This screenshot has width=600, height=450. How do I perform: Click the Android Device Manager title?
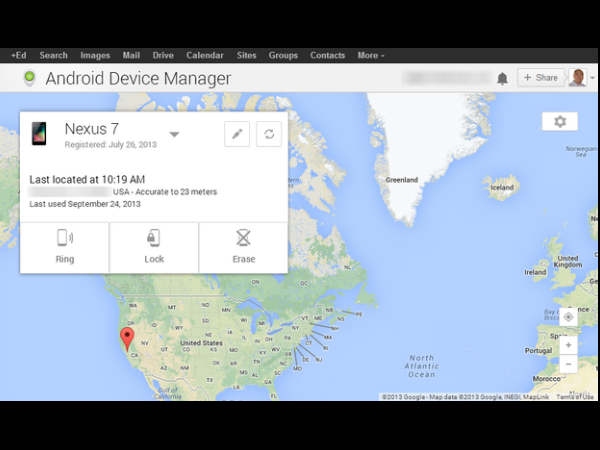click(x=138, y=78)
